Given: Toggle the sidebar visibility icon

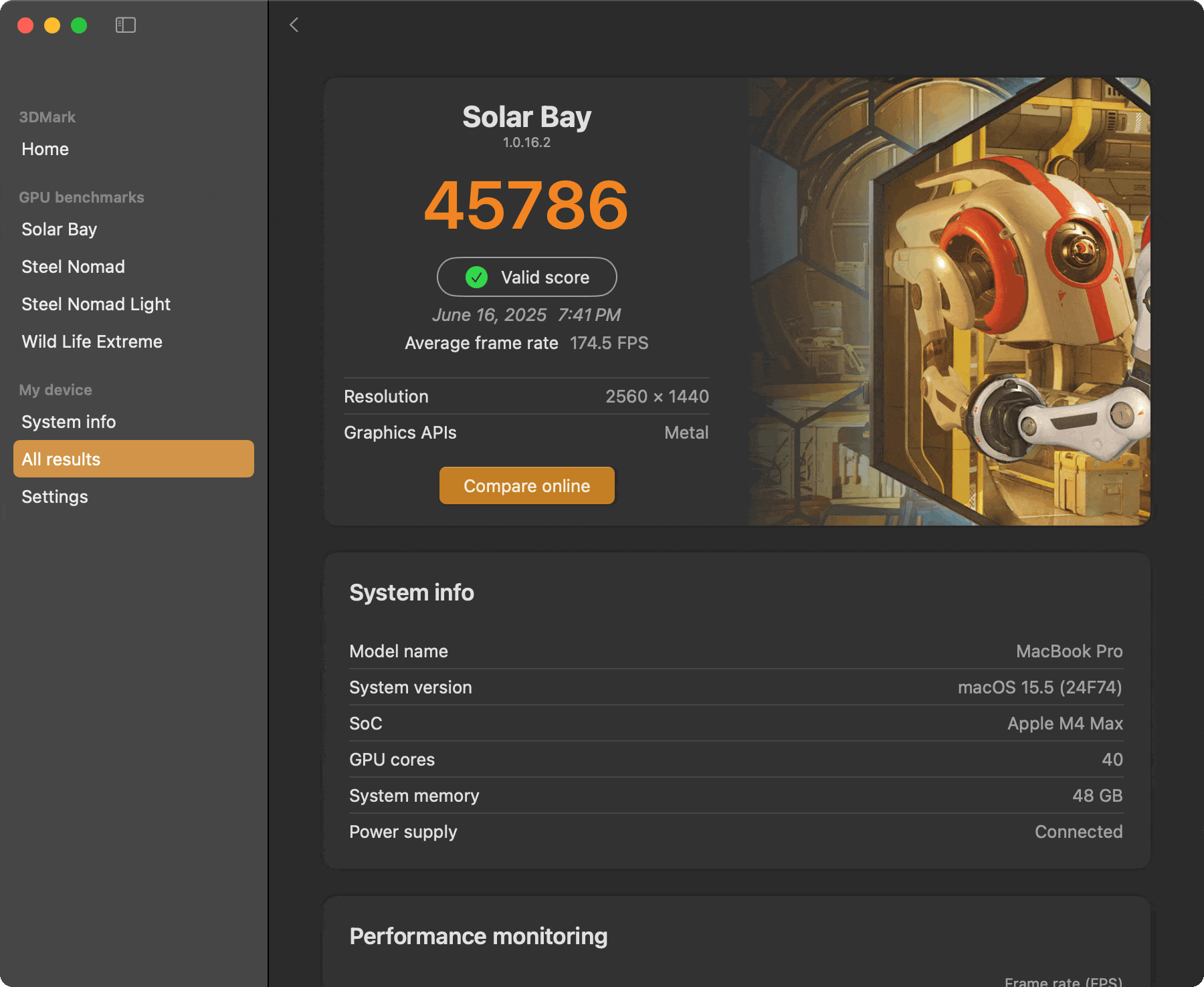Looking at the screenshot, I should [125, 25].
